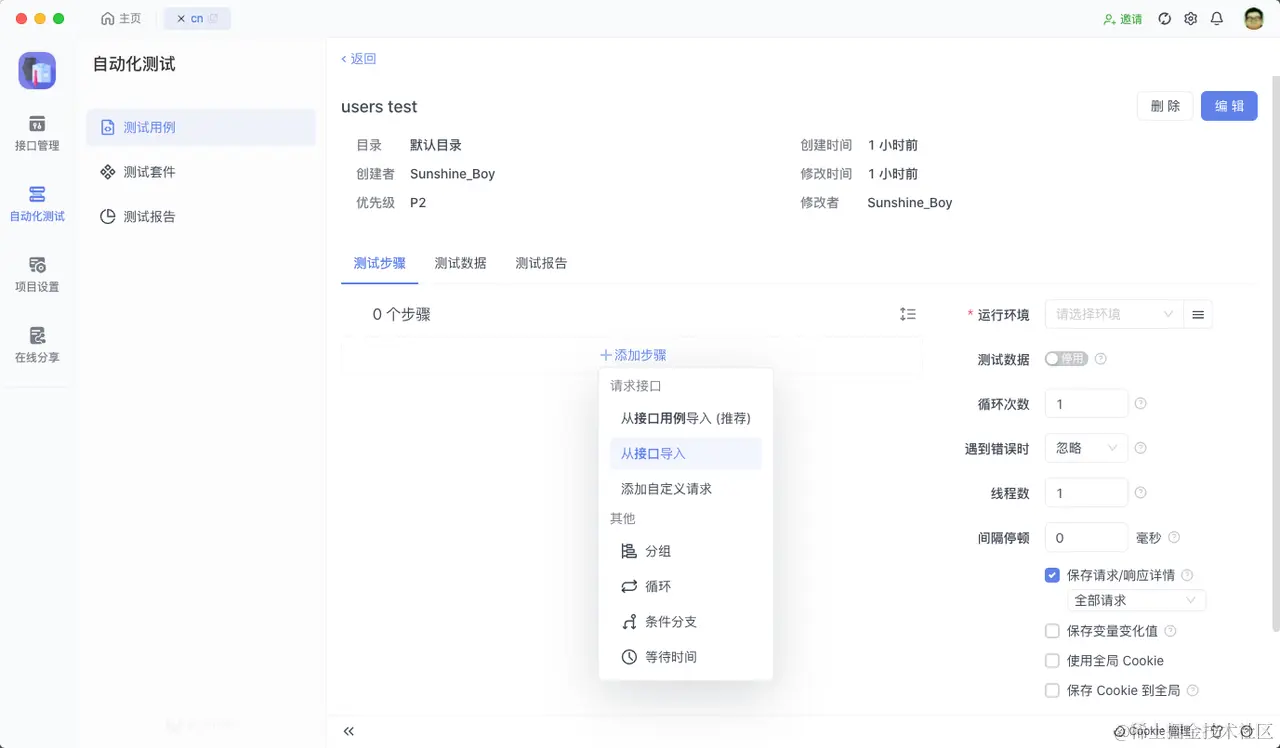Click the 邀请 invite button
The width and height of the screenshot is (1280, 748).
(x=1122, y=19)
